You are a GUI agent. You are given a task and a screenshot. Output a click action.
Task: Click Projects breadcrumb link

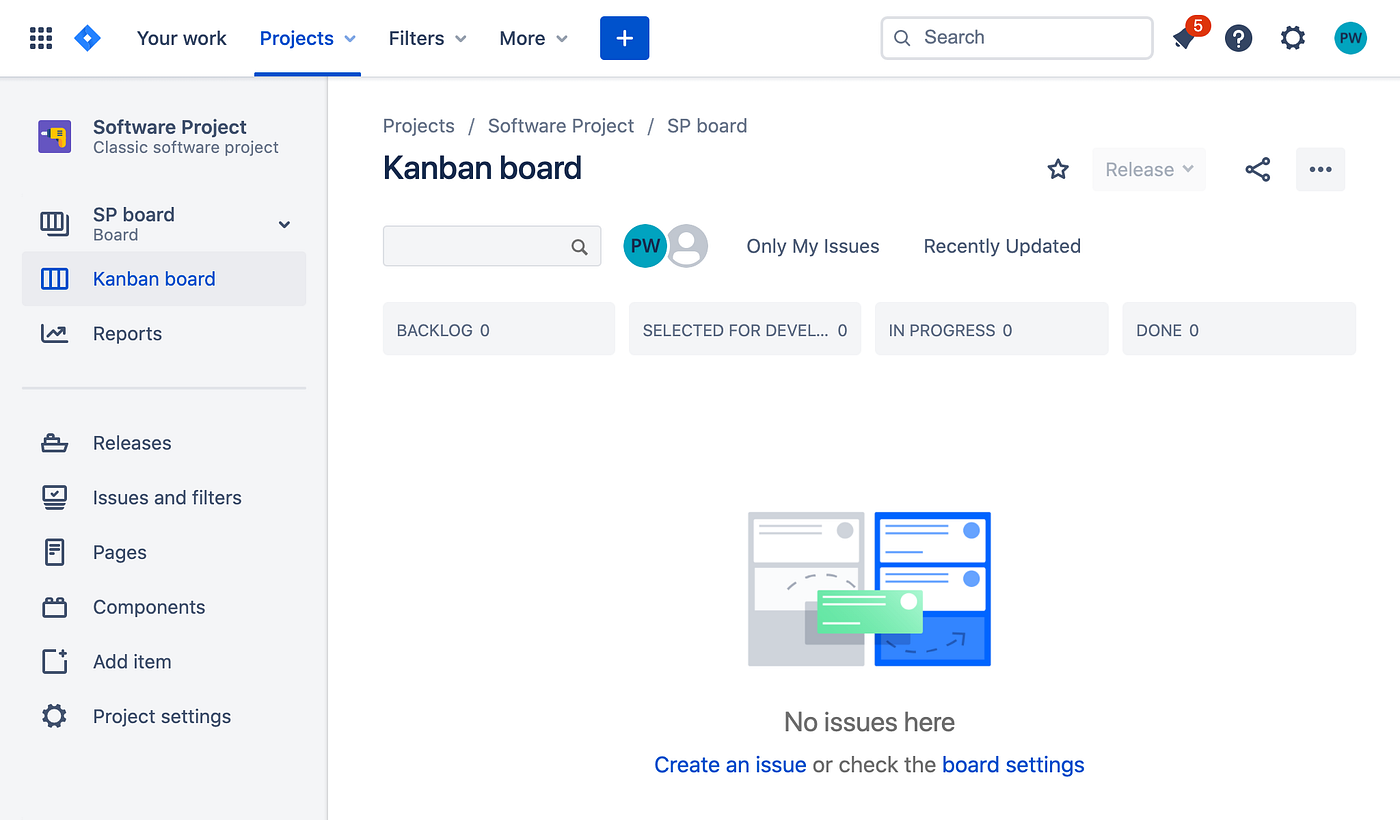tap(419, 126)
